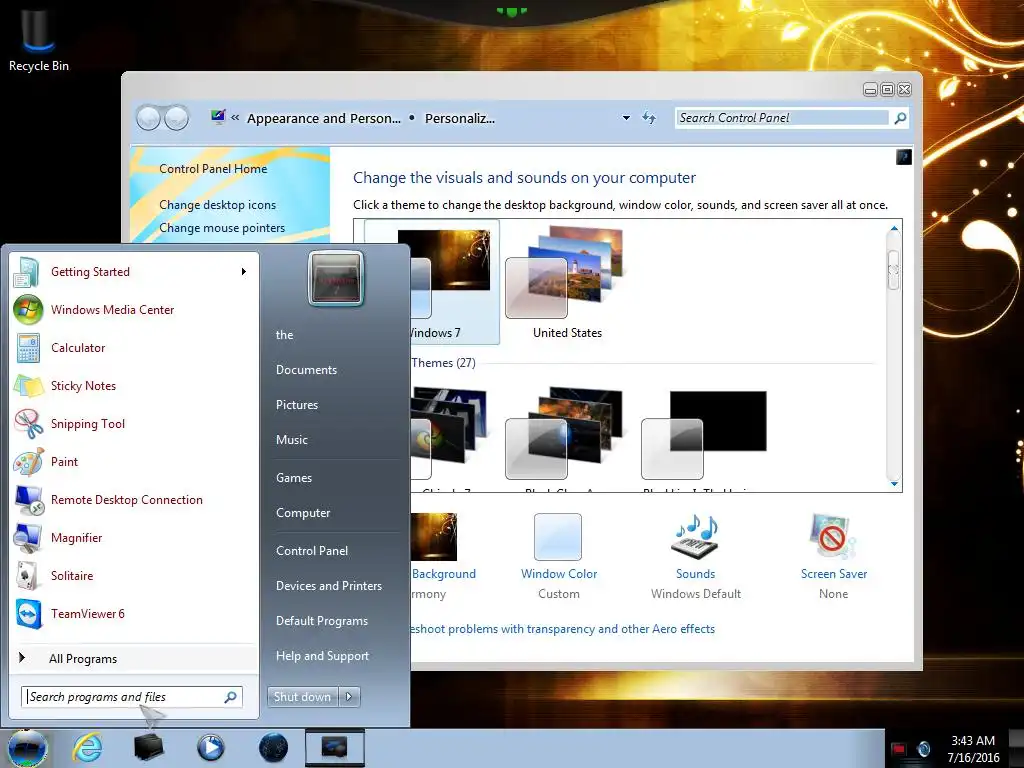Click the taskbar clock showing 3:43 AM

click(x=973, y=741)
